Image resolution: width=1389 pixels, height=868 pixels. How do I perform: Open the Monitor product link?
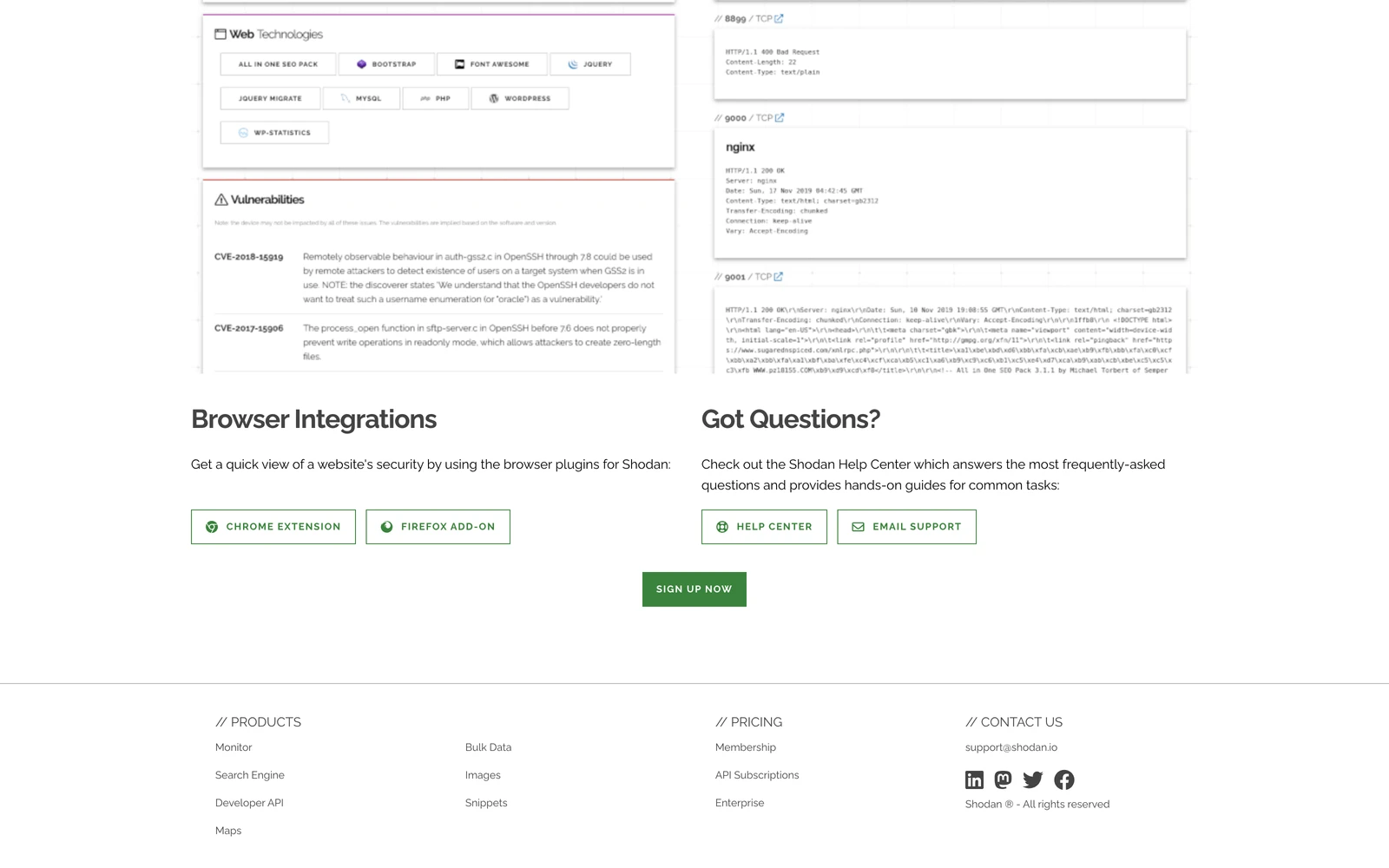coord(234,747)
